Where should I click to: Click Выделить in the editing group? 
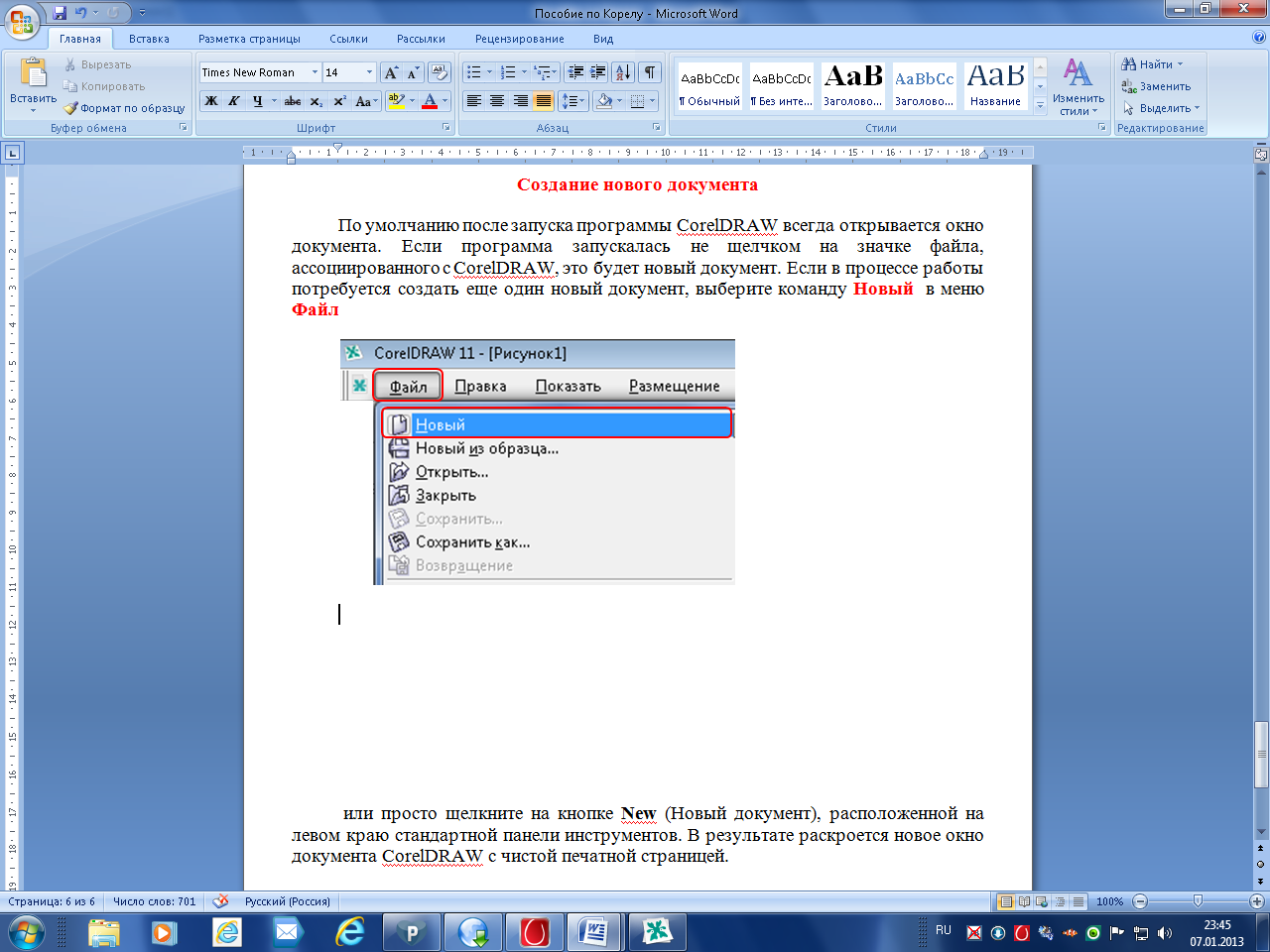click(x=1161, y=108)
